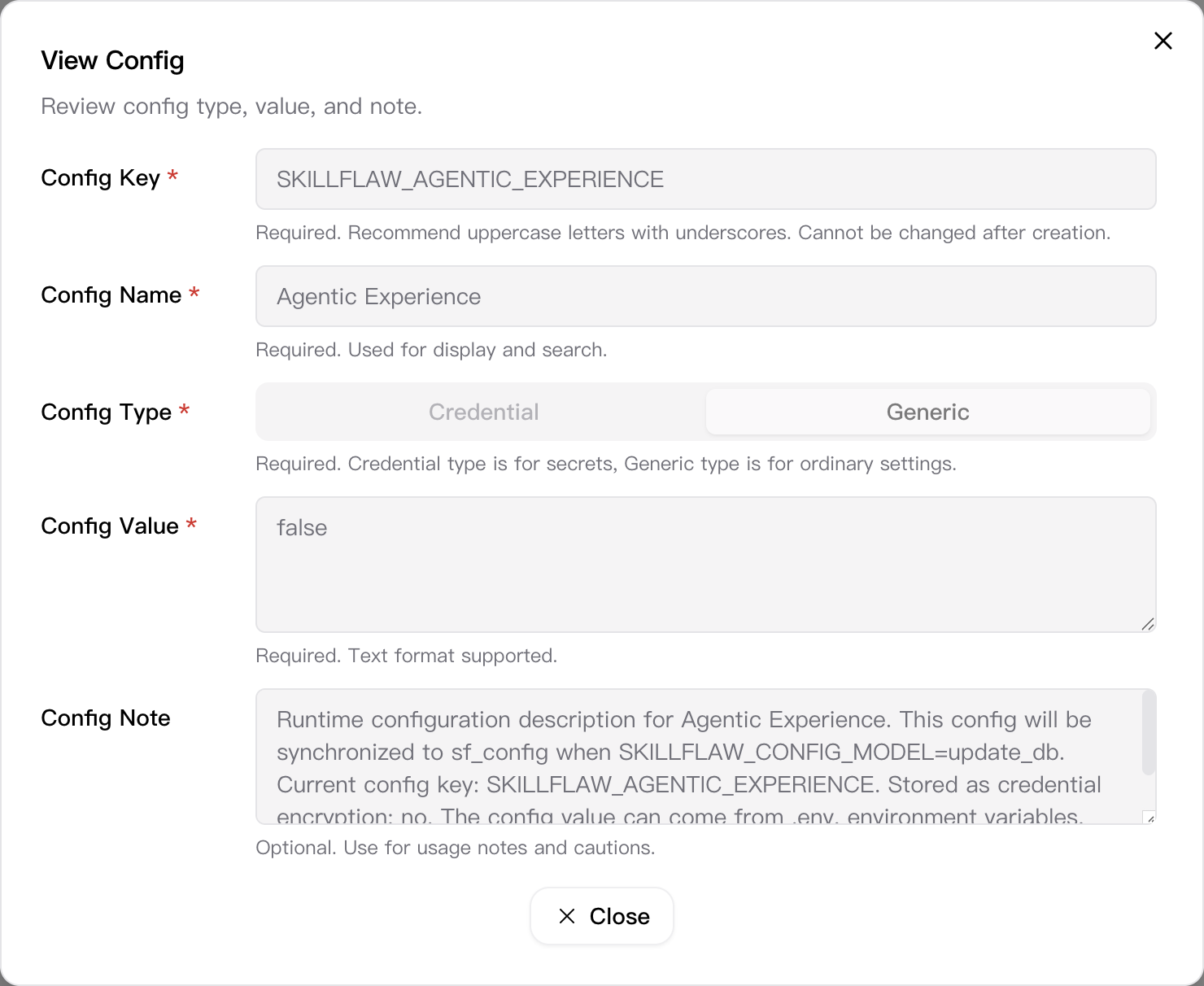Click "Required. Used for display and search."
Screen dimensions: 1204x986
pyautogui.click(x=431, y=350)
